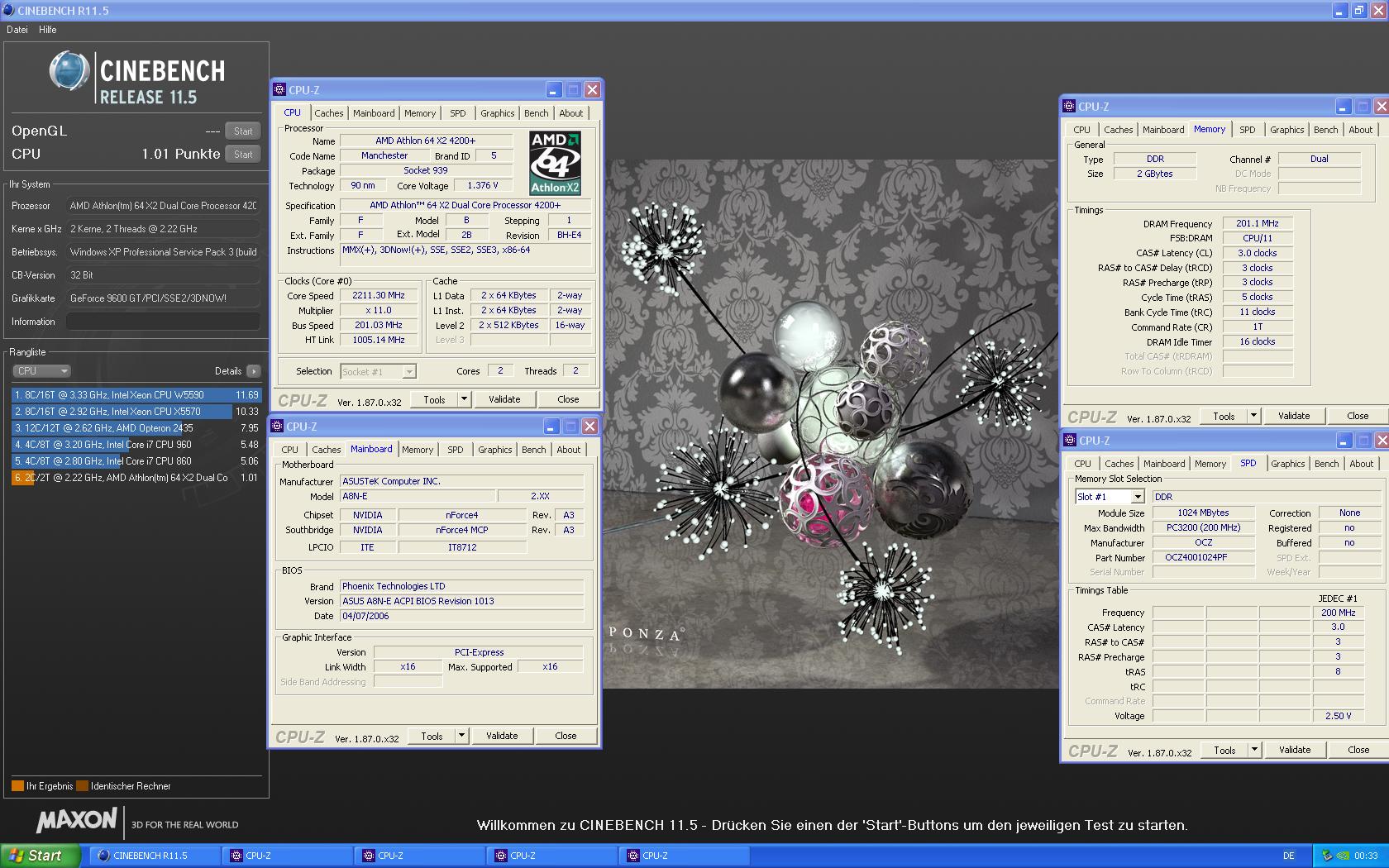Click CPU-Z title icon of the CPU window
Screen dimensions: 1389x868
(279, 90)
